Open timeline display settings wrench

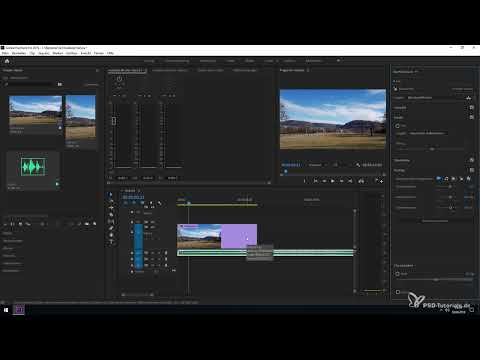click(159, 203)
